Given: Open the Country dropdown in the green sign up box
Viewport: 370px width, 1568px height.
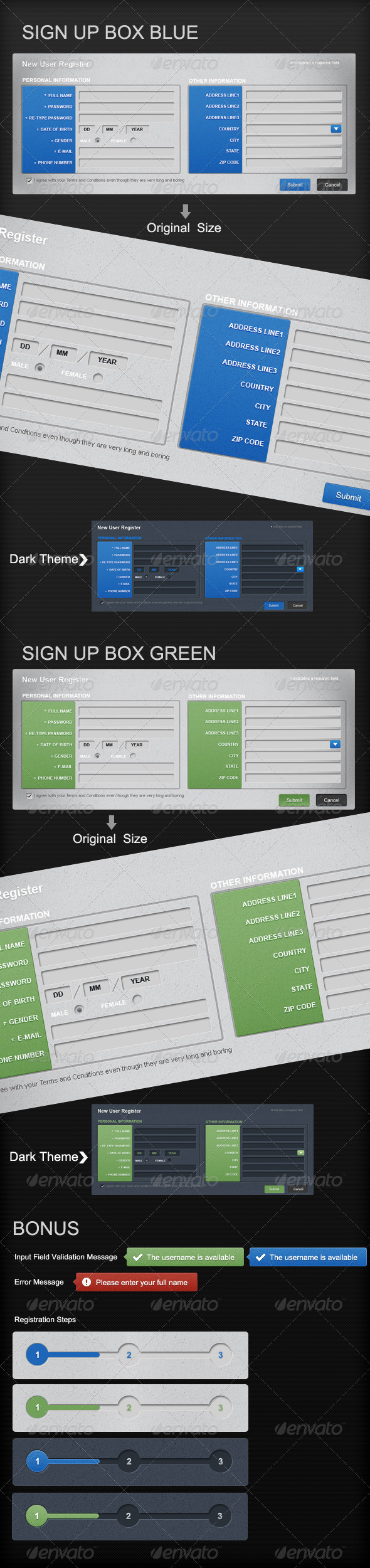Looking at the screenshot, I should tap(336, 744).
